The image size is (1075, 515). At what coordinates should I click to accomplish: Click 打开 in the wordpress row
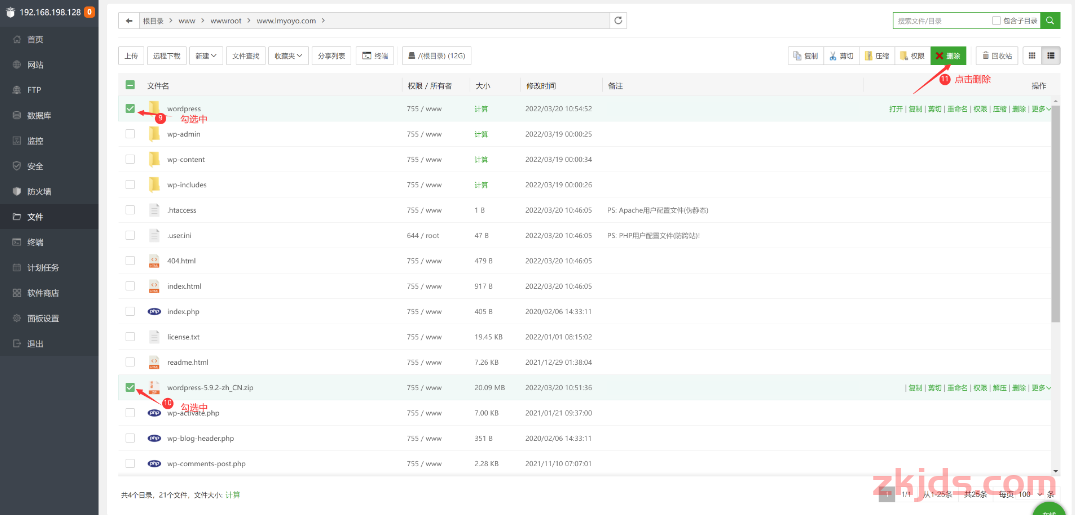click(x=895, y=108)
